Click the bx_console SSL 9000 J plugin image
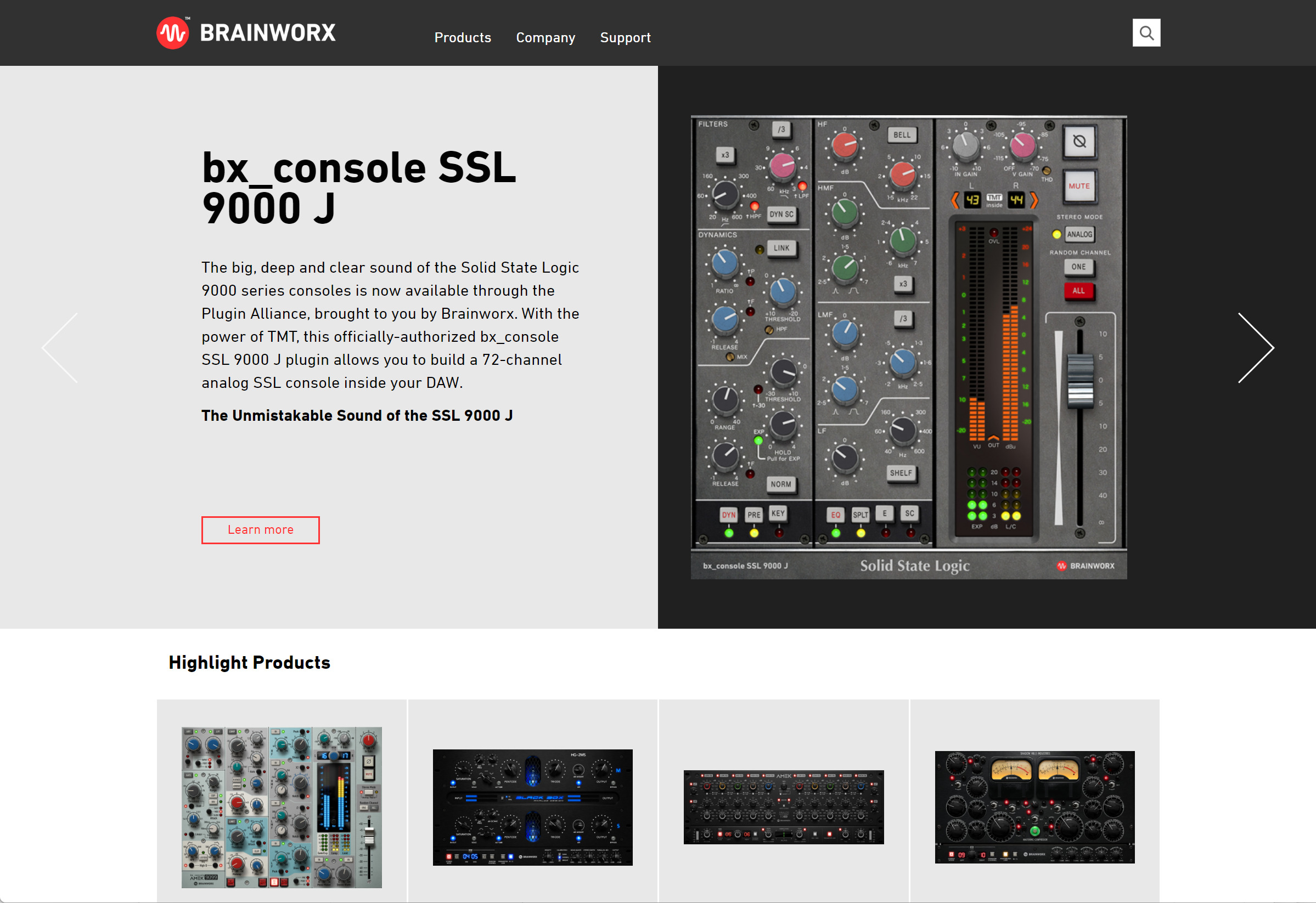The width and height of the screenshot is (1316, 903). pos(908,347)
